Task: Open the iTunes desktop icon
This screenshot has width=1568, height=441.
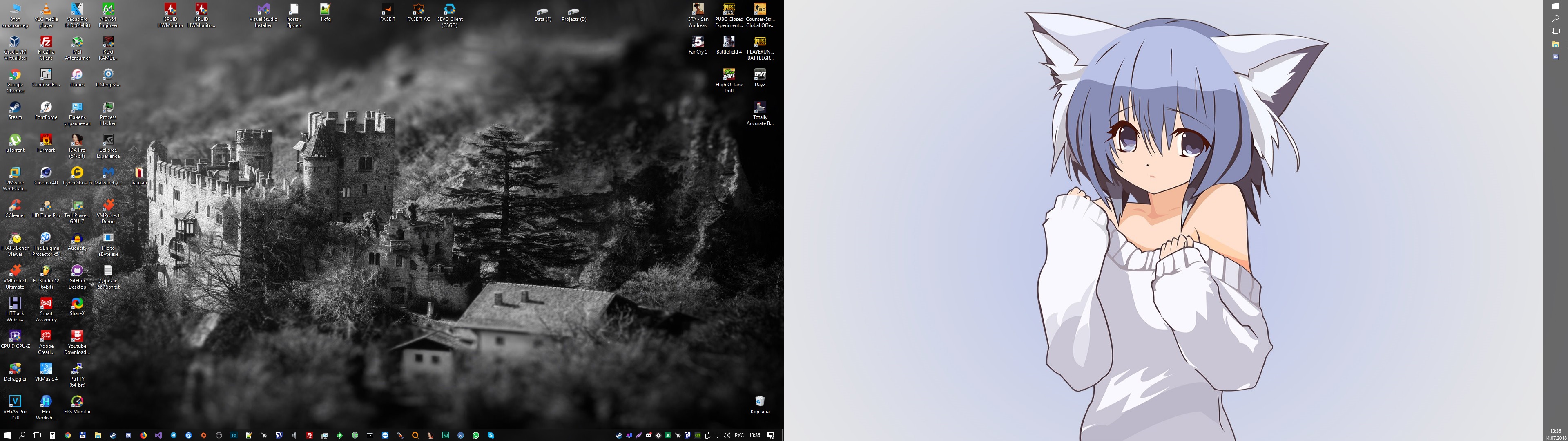Action: click(x=77, y=78)
